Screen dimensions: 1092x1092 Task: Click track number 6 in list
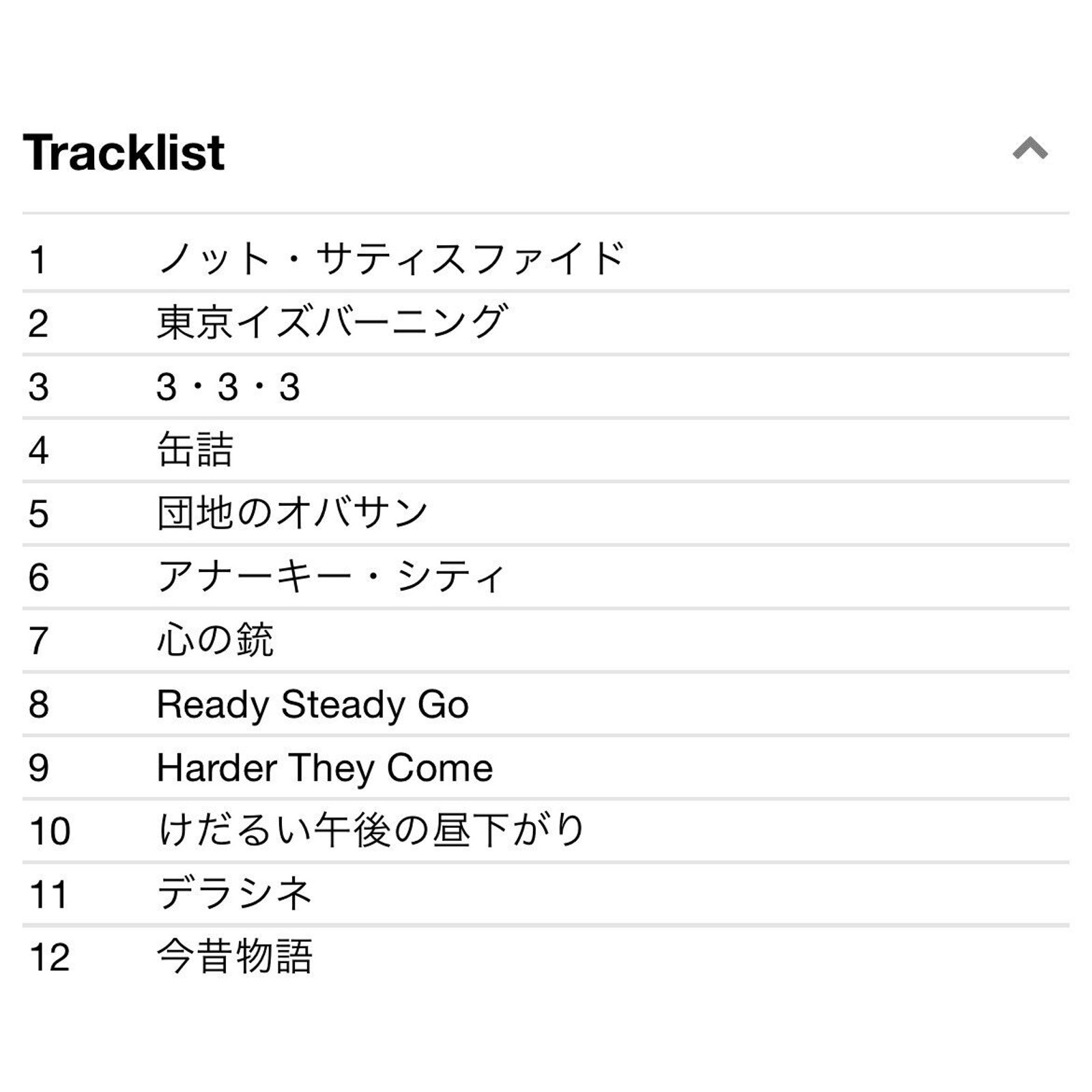point(39,577)
